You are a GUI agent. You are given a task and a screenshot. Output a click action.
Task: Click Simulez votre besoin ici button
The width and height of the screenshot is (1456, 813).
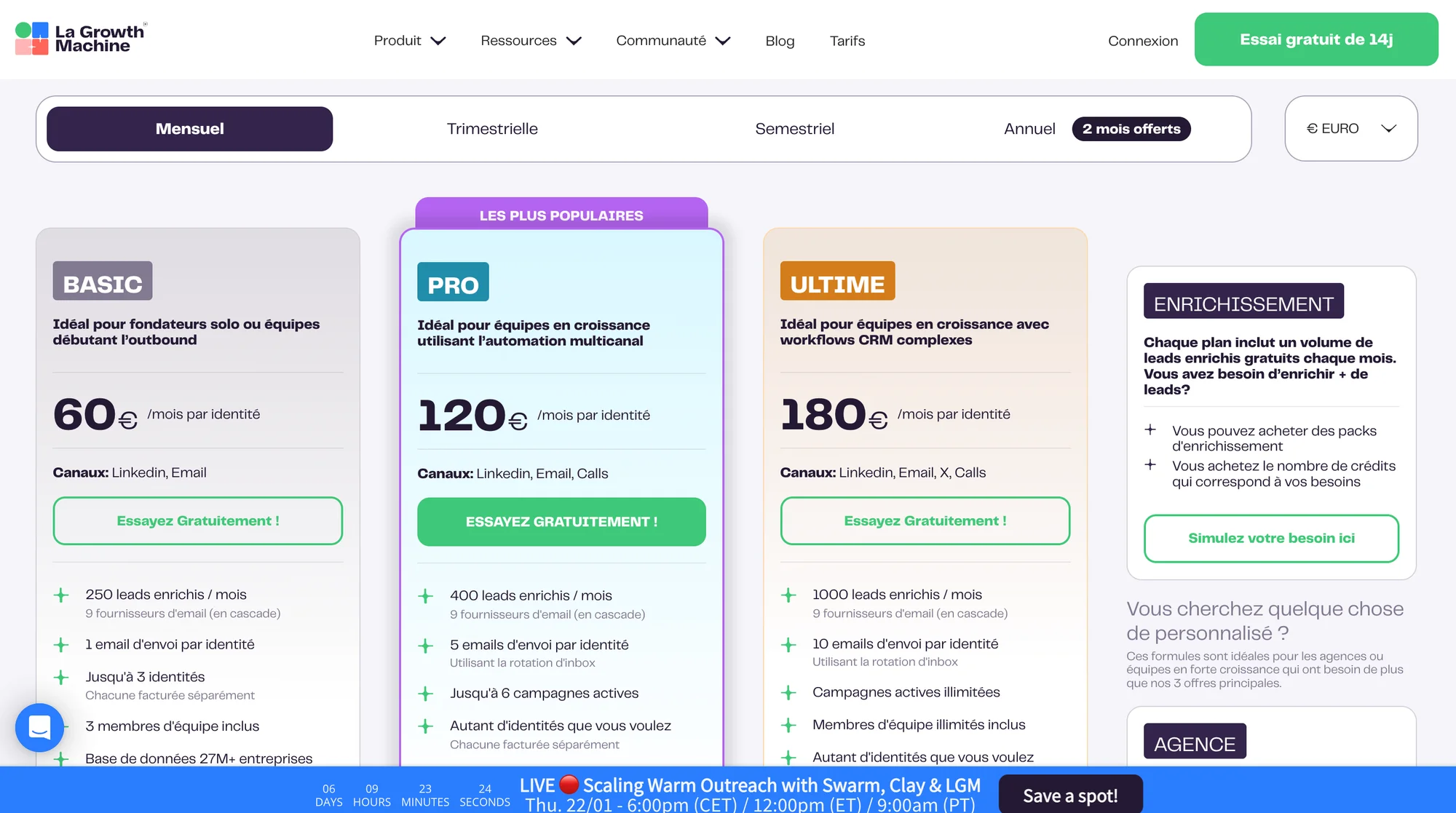click(1271, 539)
